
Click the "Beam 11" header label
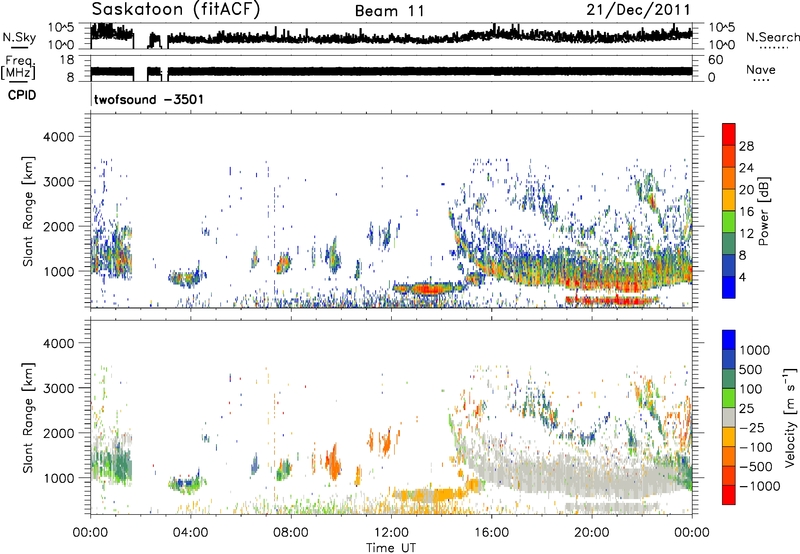tap(390, 11)
